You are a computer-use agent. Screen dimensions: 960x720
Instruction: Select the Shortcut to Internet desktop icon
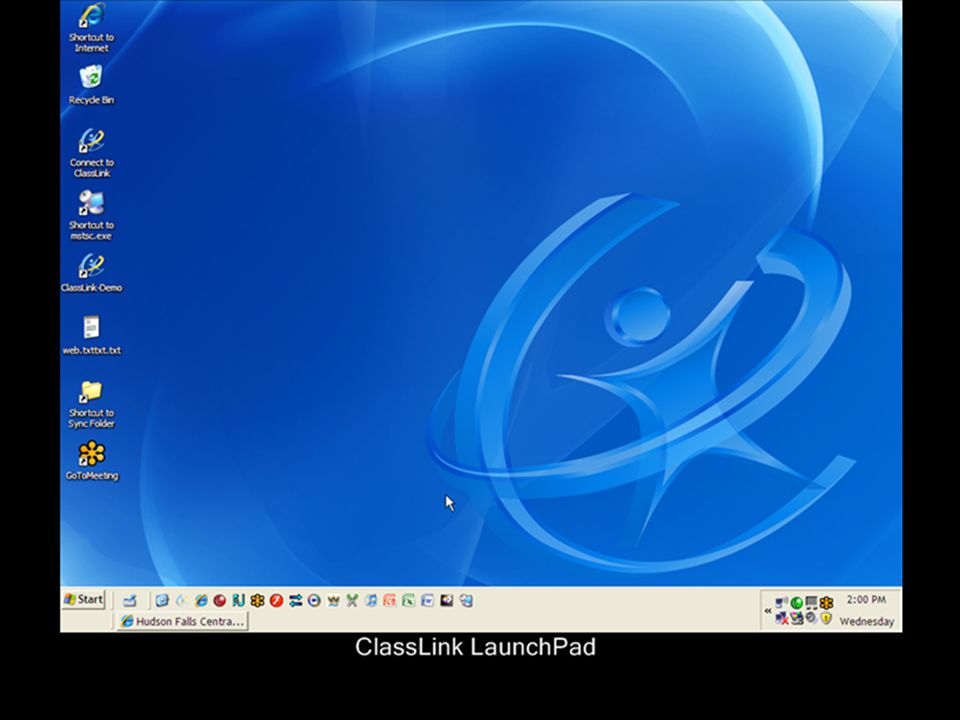[91, 28]
